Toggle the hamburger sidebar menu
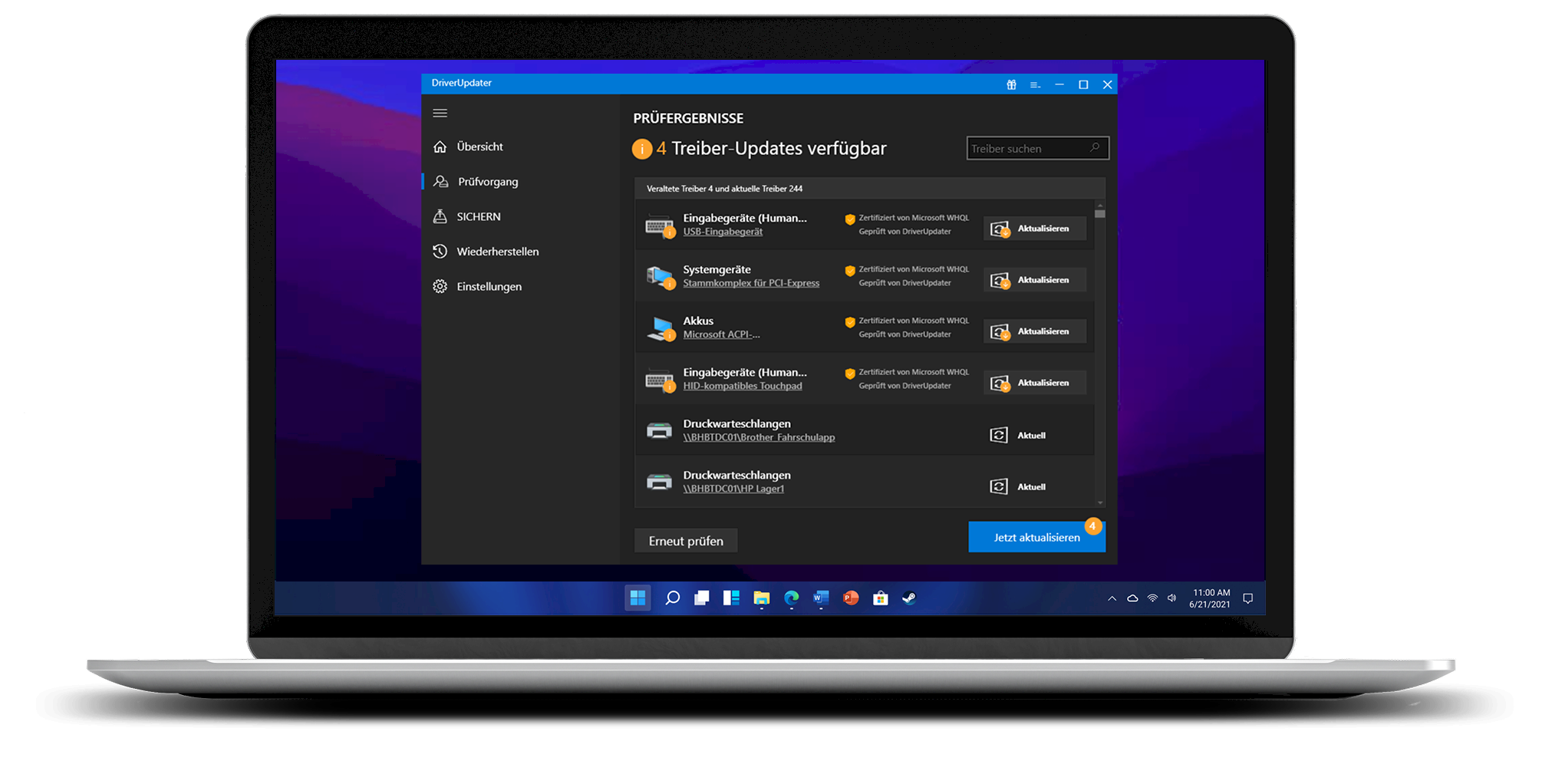The image size is (1542, 784). pos(440,114)
